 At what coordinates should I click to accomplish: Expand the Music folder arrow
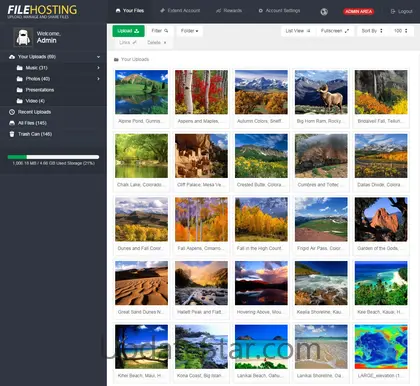pos(98,68)
